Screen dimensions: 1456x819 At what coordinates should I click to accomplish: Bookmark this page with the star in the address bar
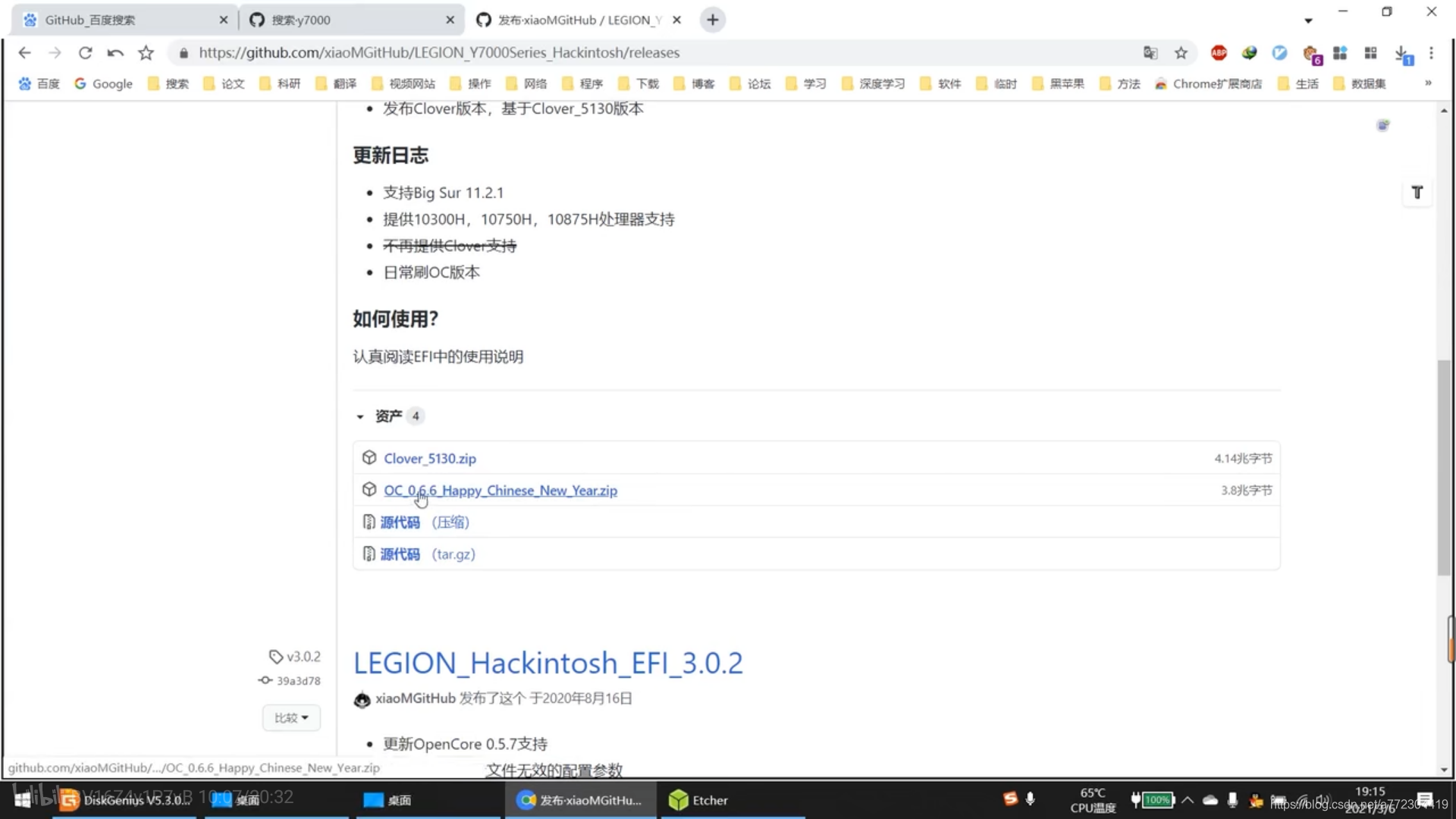click(x=1181, y=52)
